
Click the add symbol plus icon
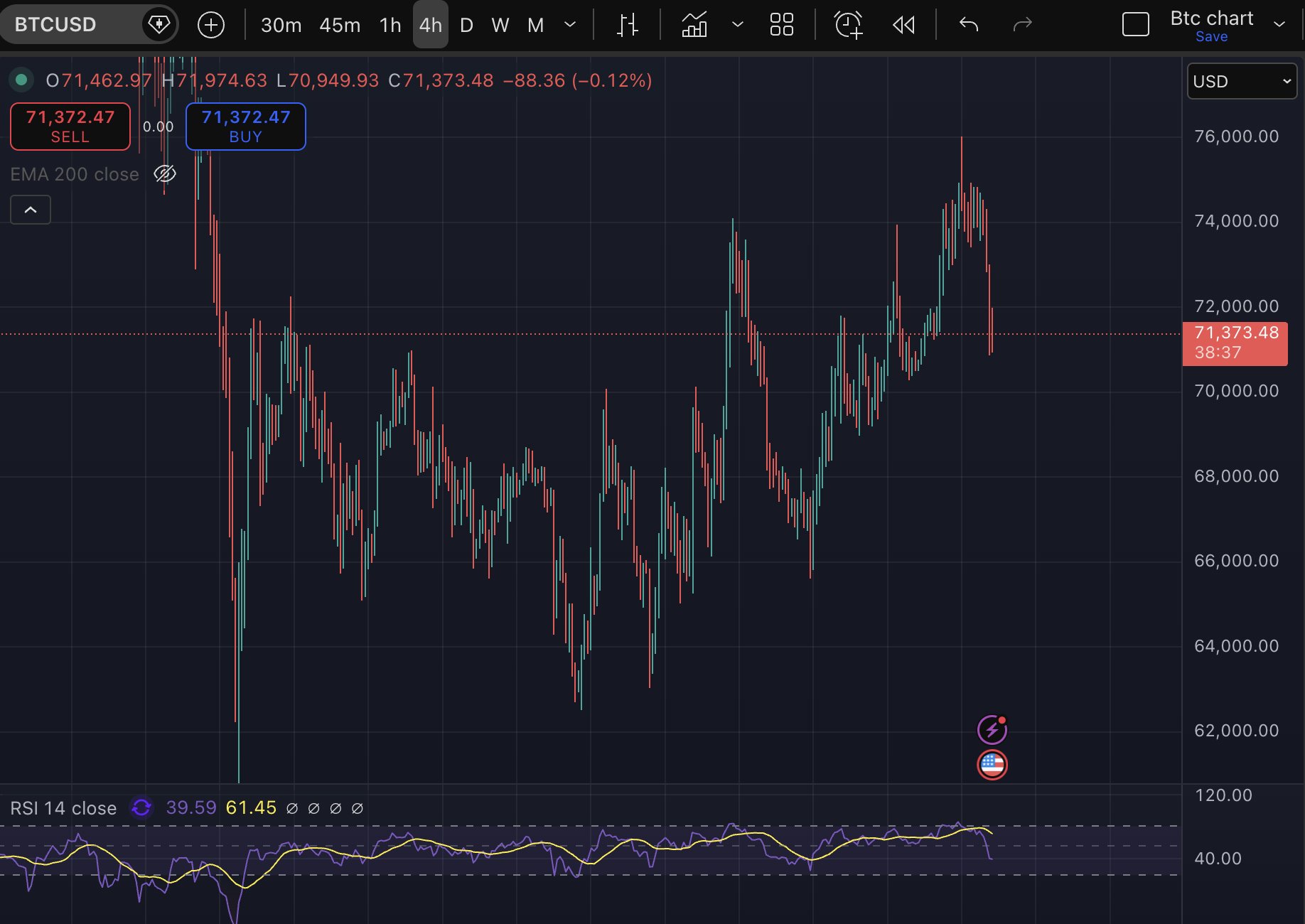point(210,25)
